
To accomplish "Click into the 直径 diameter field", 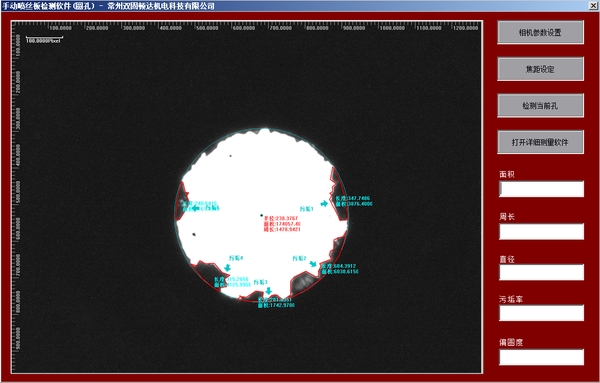I will click(541, 272).
